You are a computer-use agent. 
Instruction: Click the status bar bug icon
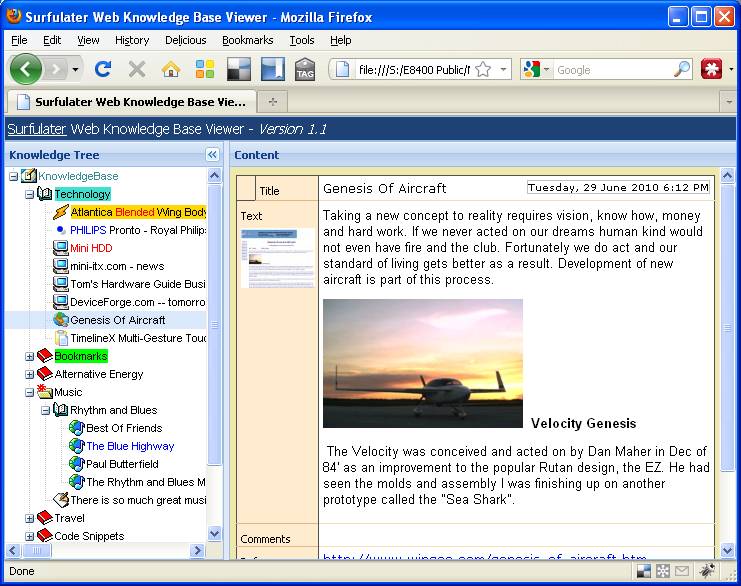[x=707, y=570]
